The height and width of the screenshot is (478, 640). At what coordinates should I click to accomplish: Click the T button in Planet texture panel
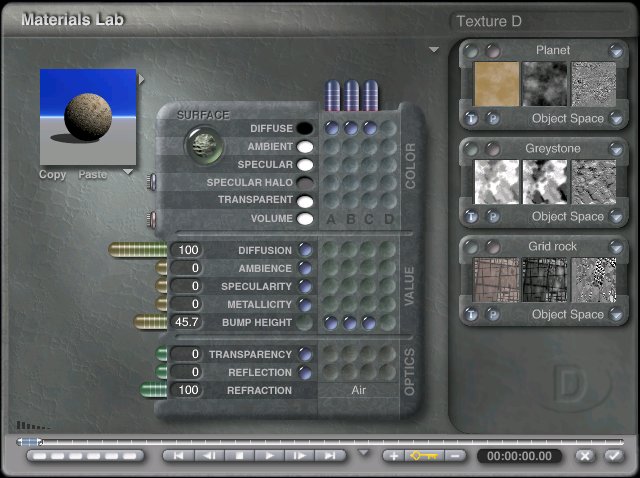[471, 119]
